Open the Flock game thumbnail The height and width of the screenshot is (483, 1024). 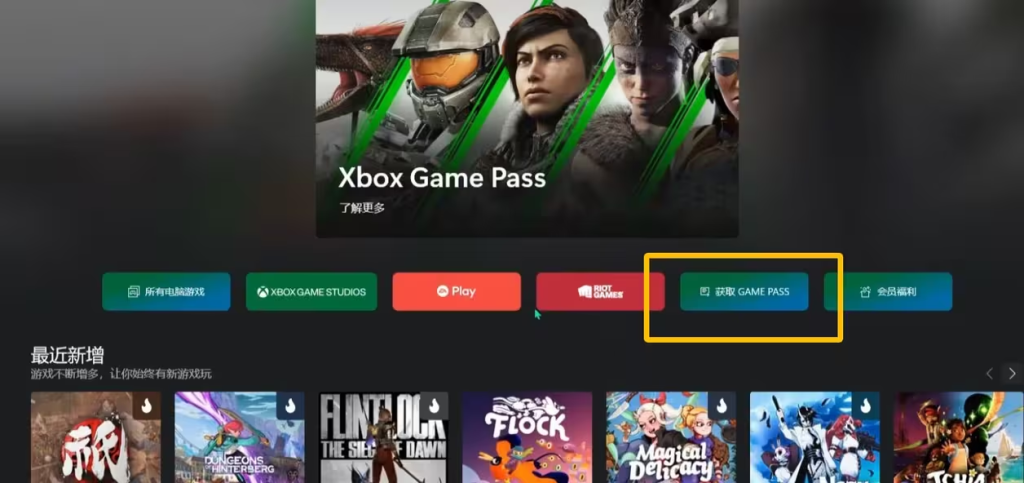pos(527,437)
